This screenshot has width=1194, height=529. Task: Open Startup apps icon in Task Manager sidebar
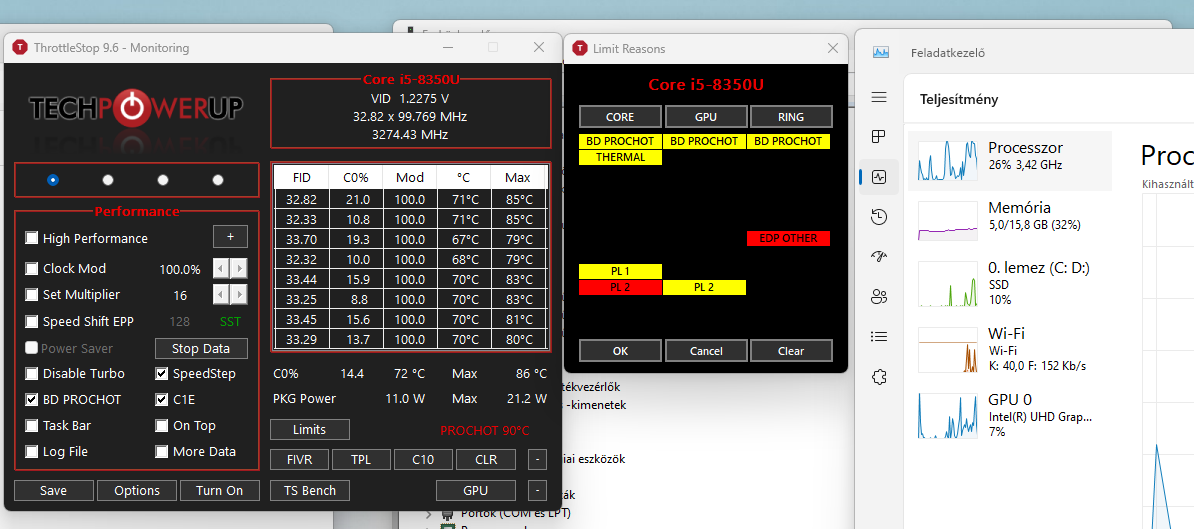click(x=879, y=257)
